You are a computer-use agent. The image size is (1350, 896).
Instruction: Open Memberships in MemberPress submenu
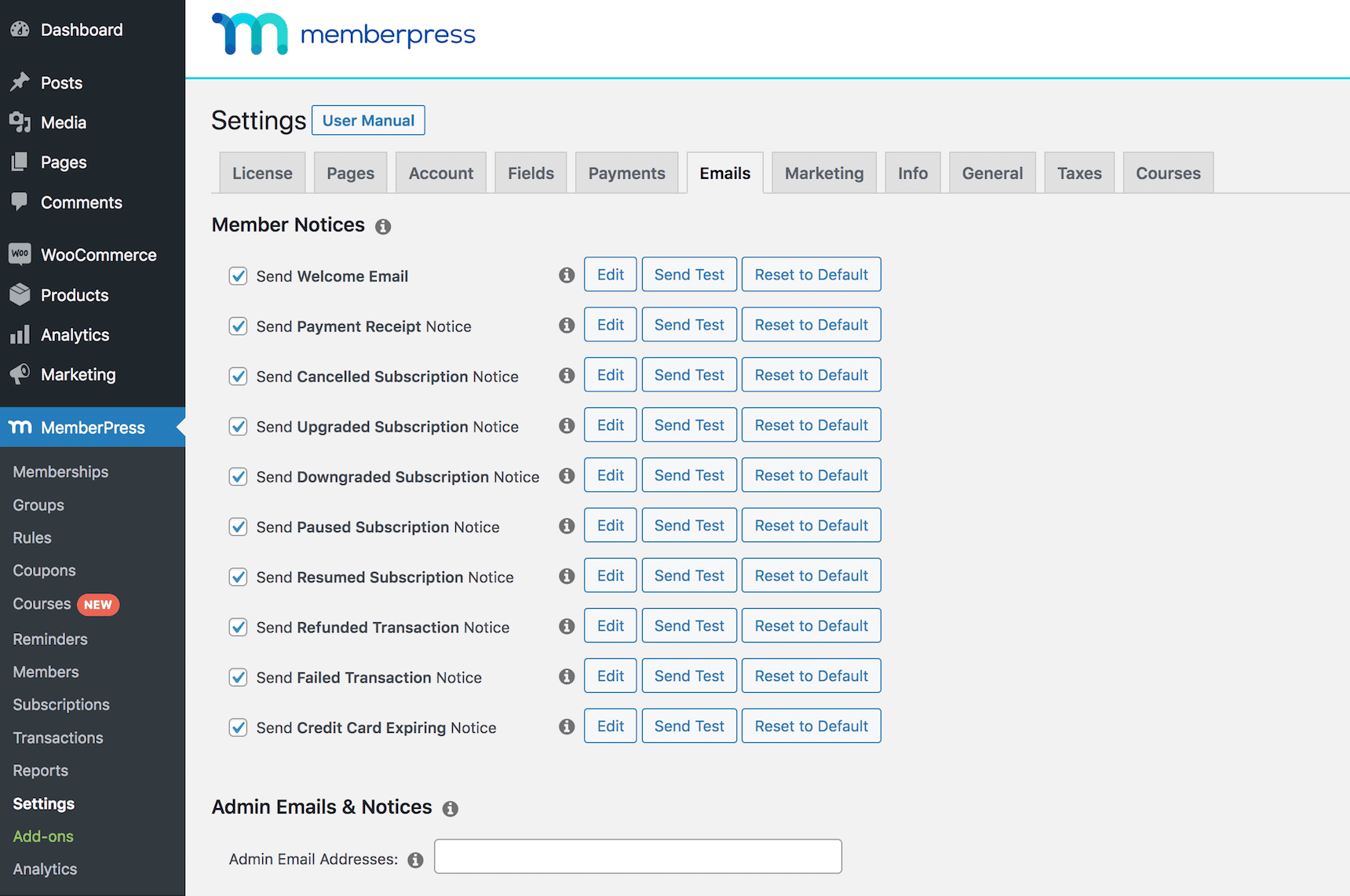click(60, 472)
